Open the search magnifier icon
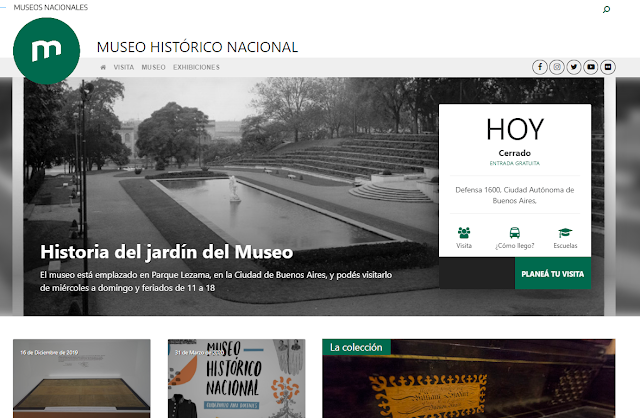Screen dimensions: 640x418 point(607,9)
